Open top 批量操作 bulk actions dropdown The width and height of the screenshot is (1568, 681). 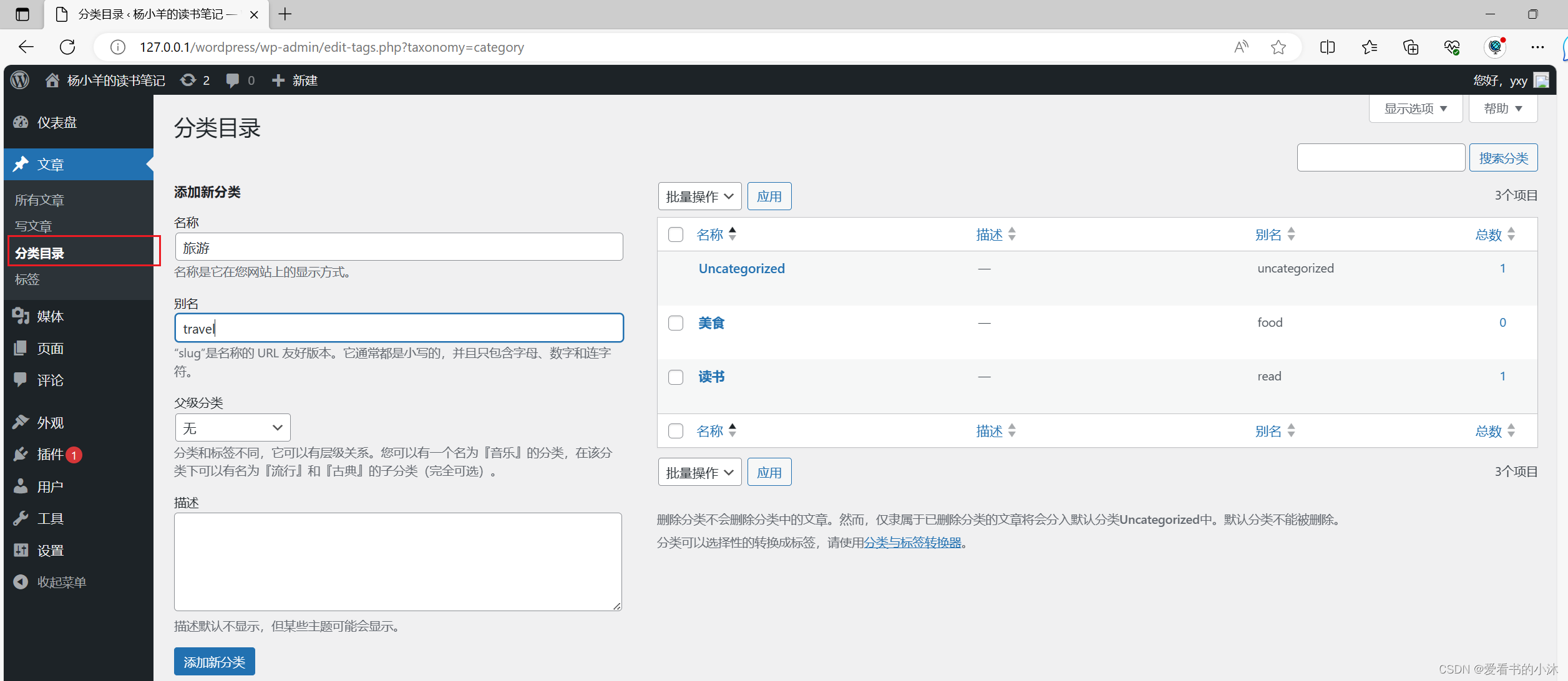(x=699, y=196)
